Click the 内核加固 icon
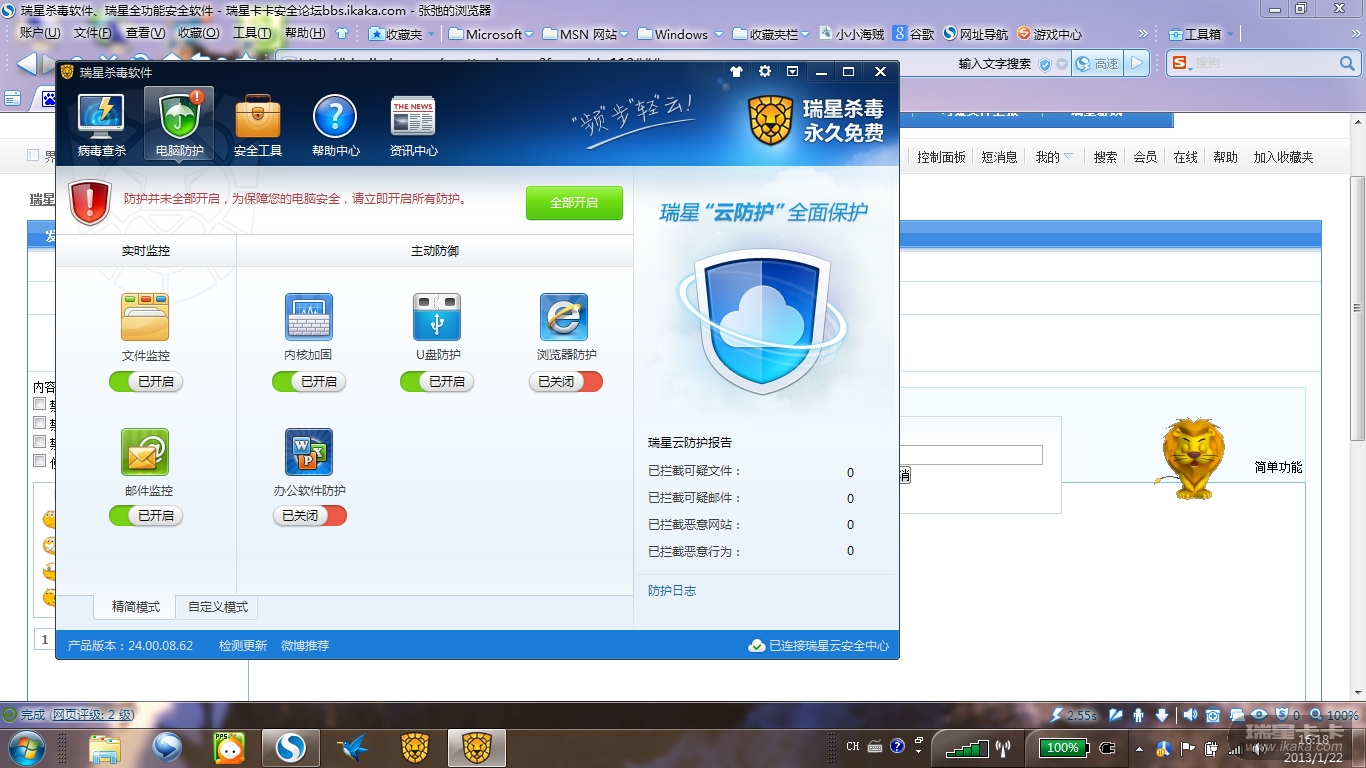The height and width of the screenshot is (768, 1366). pos(309,317)
